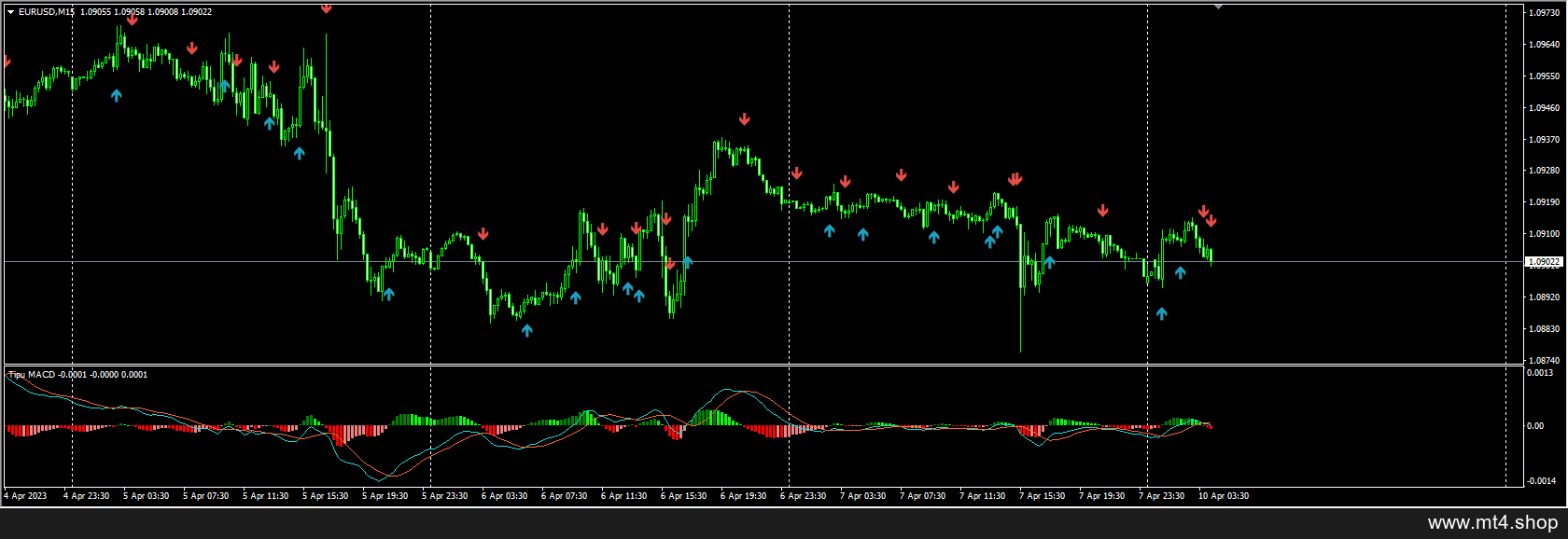Click price axis value 1.09100

[x=1545, y=234]
